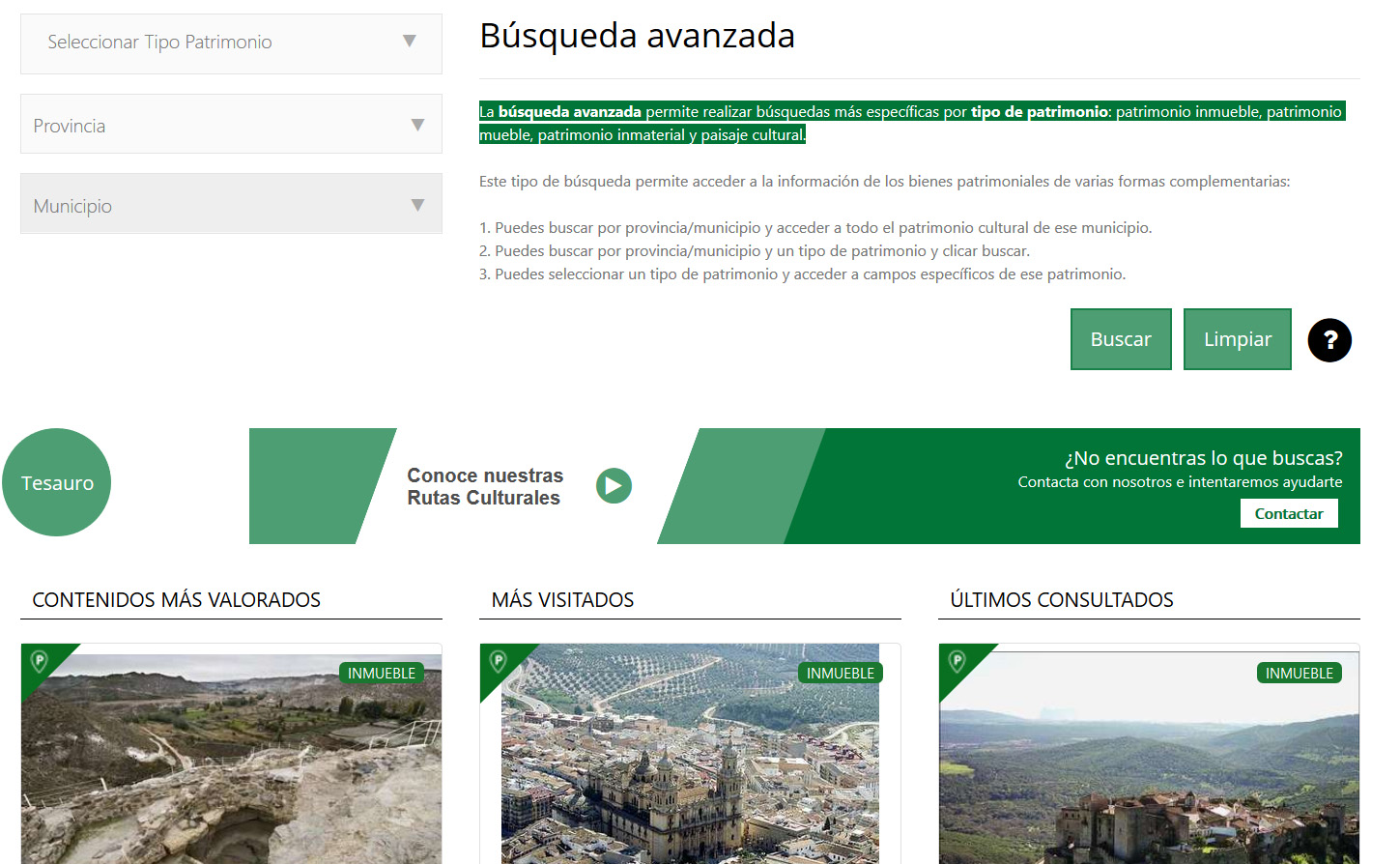Screen dimensions: 1400x864
Task: Open the Provincia dropdown
Action: point(231,125)
